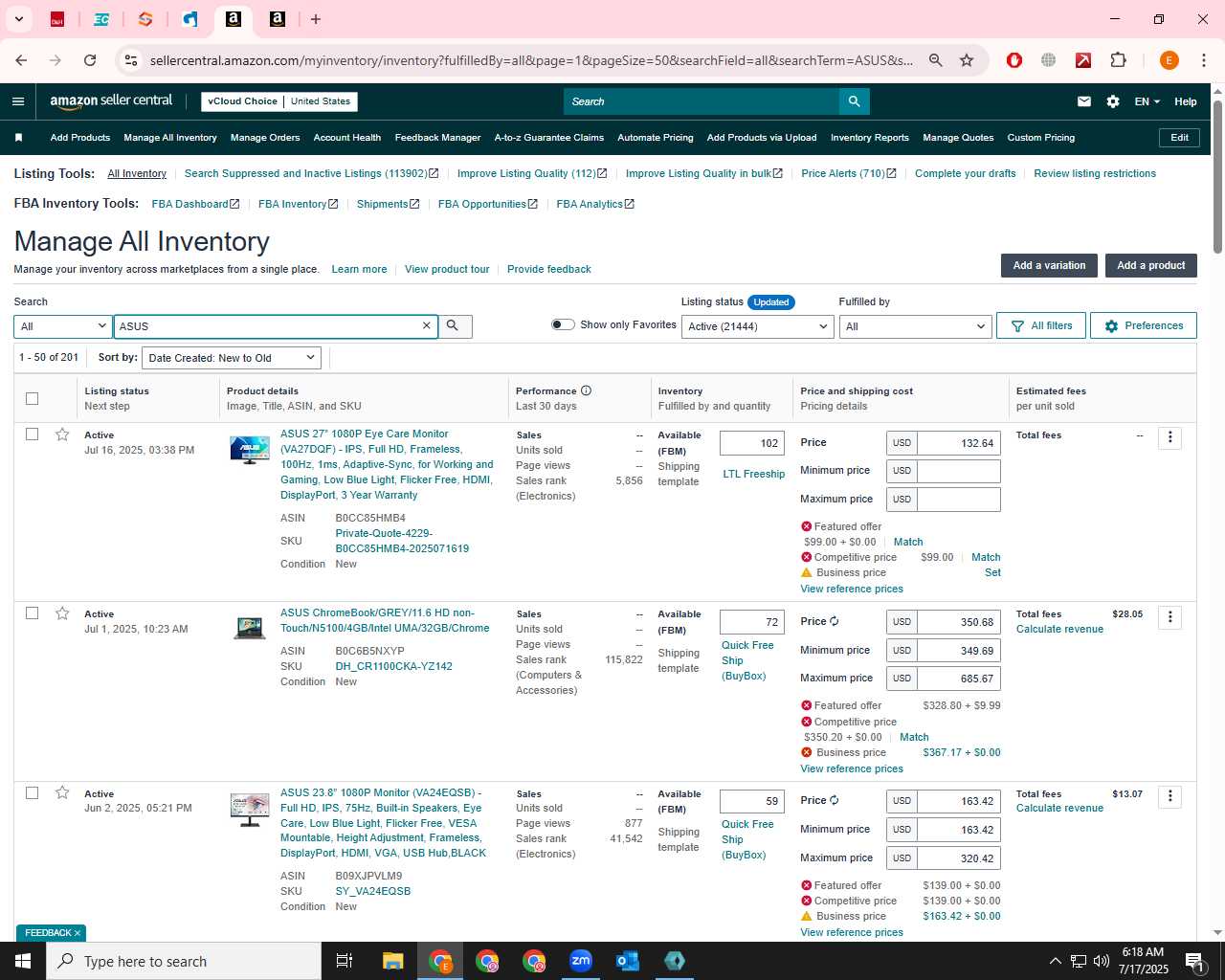The width and height of the screenshot is (1225, 980).
Task: Open All filters panel
Action: [x=1041, y=325]
